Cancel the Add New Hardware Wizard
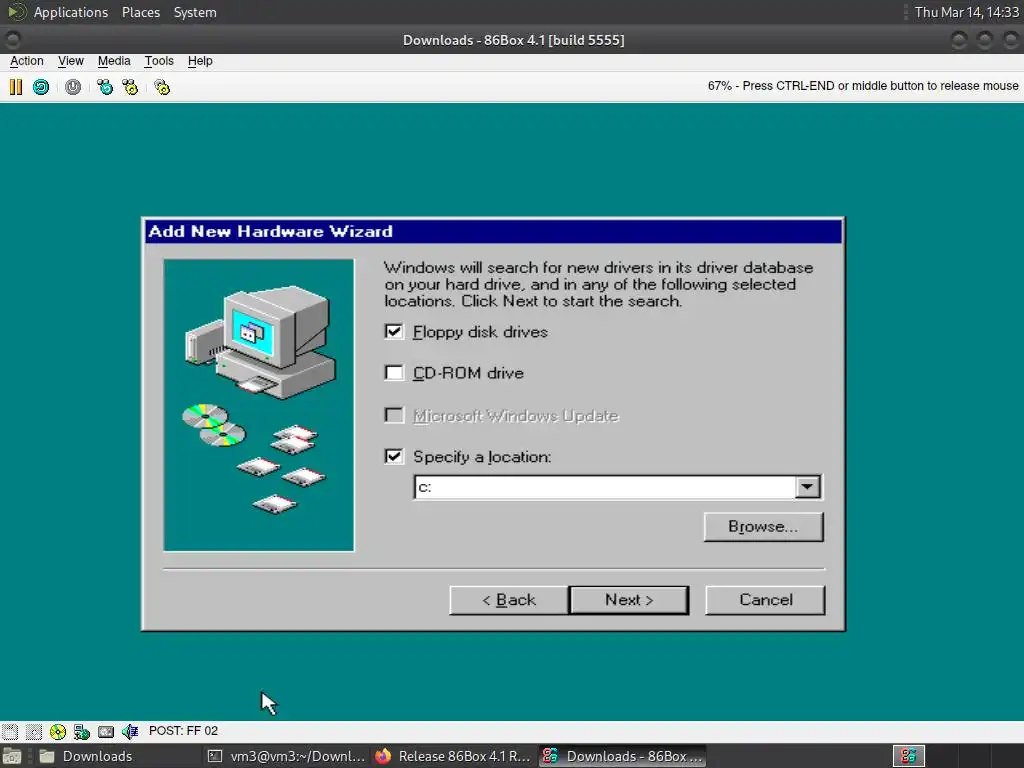This screenshot has width=1024, height=768. pyautogui.click(x=765, y=600)
